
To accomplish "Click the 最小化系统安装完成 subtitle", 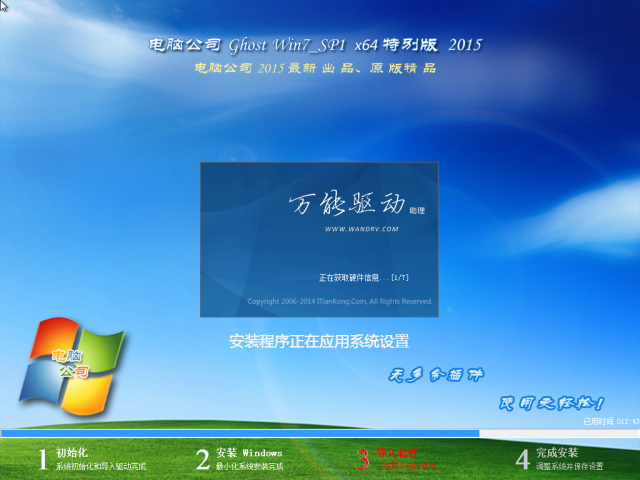I will click(x=249, y=466).
